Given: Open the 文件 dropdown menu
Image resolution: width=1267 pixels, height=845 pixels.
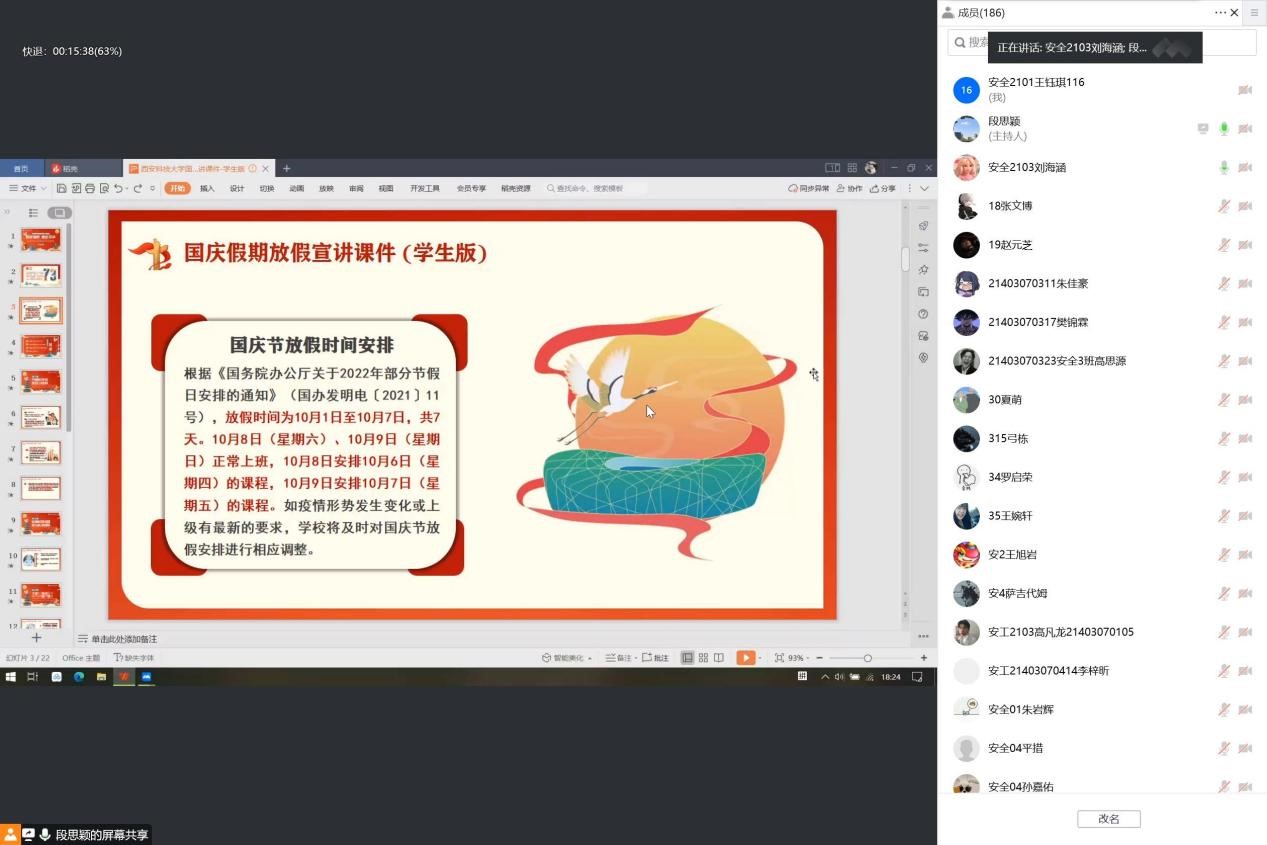Looking at the screenshot, I should click(28, 188).
